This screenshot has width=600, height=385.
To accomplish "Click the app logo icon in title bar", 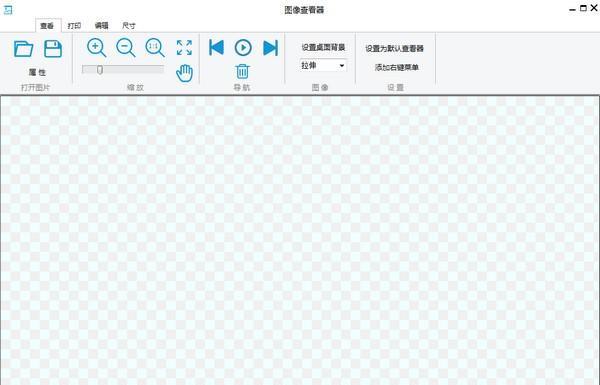I will [x=8, y=10].
